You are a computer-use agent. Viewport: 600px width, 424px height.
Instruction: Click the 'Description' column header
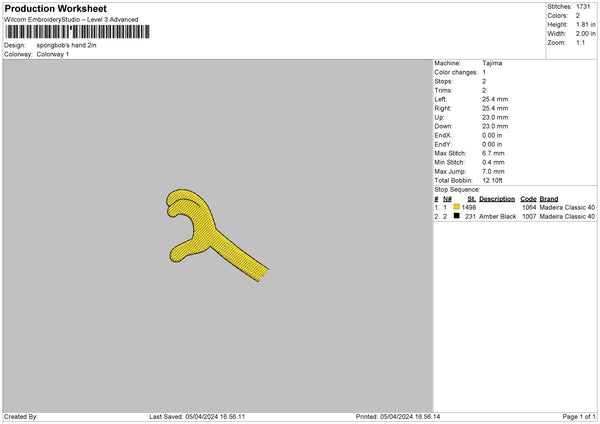click(497, 199)
